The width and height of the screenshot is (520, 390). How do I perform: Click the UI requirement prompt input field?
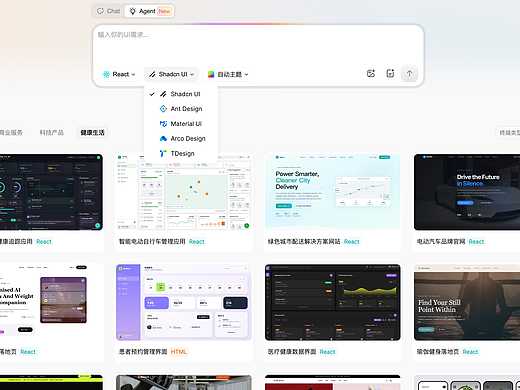[x=258, y=44]
